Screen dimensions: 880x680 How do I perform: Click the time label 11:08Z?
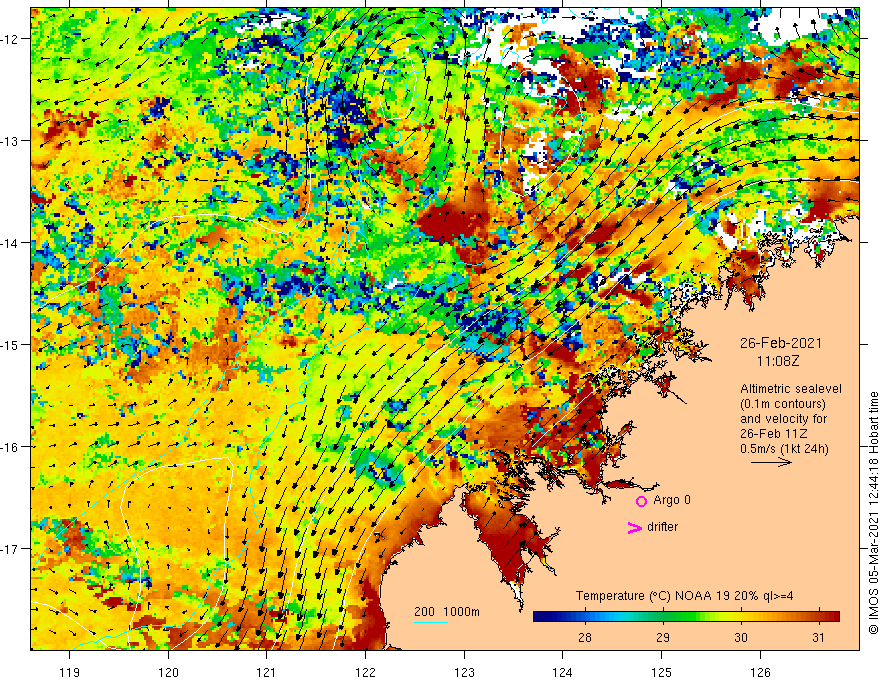tap(778, 361)
